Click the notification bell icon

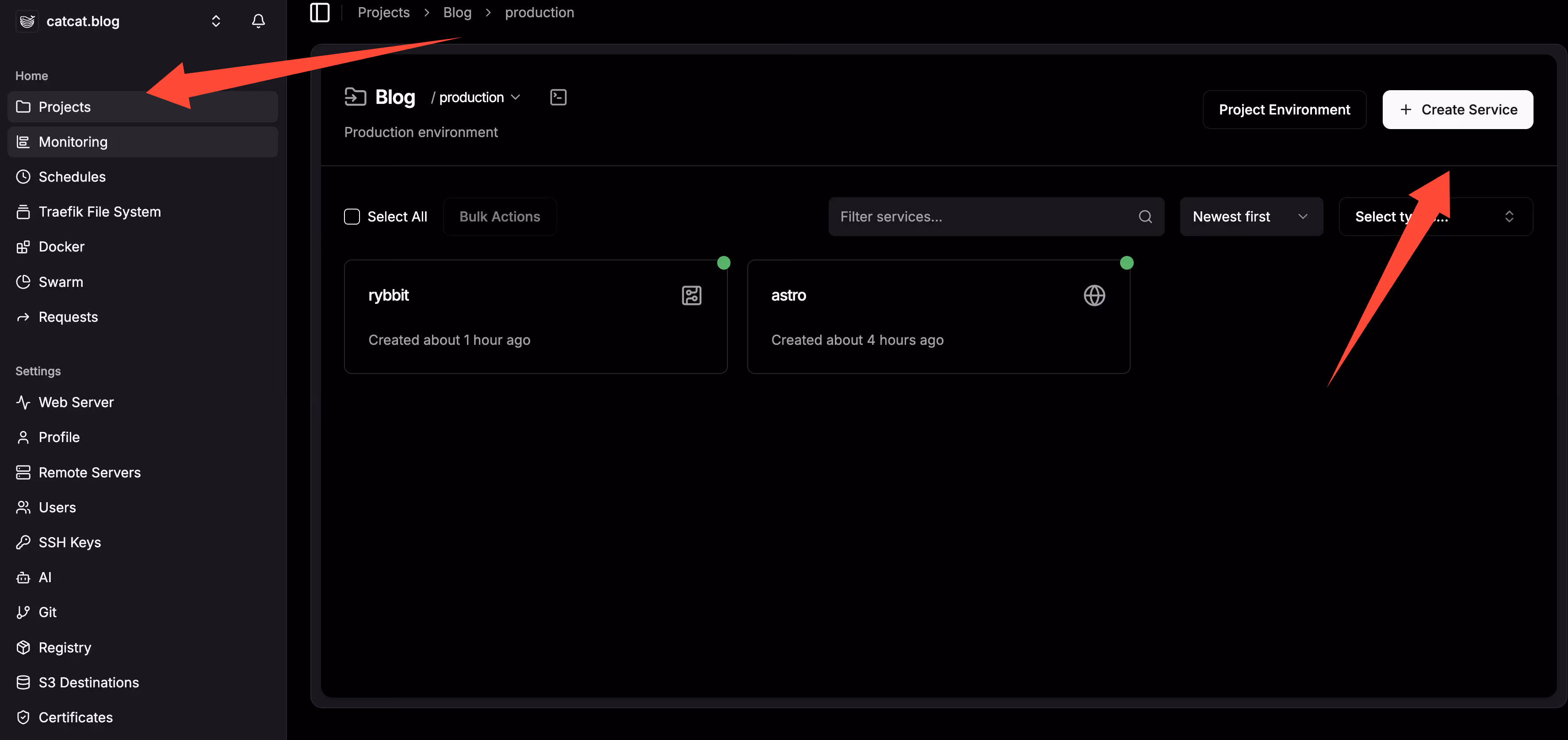pyautogui.click(x=258, y=21)
